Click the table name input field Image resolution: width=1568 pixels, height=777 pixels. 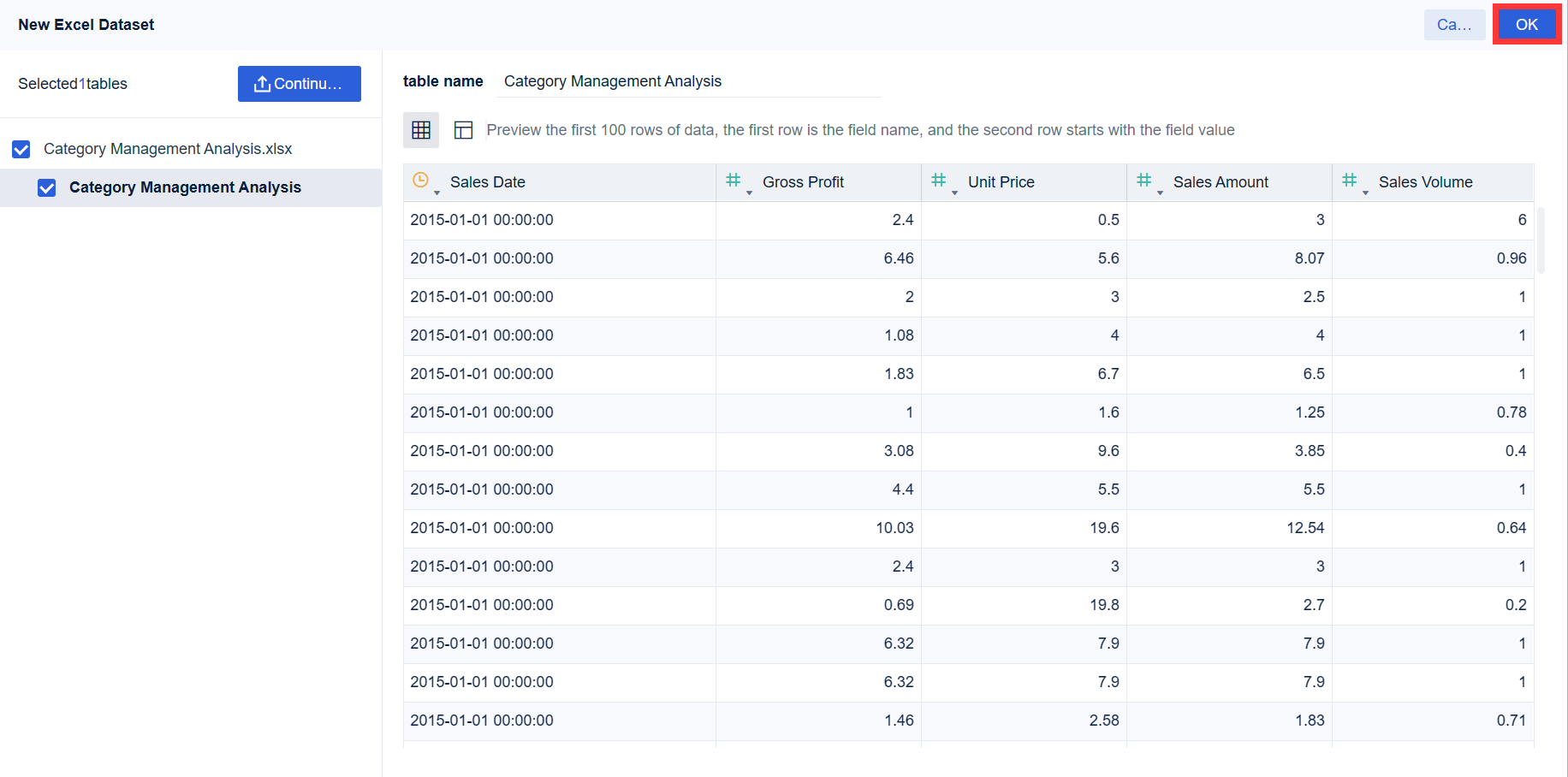[688, 81]
